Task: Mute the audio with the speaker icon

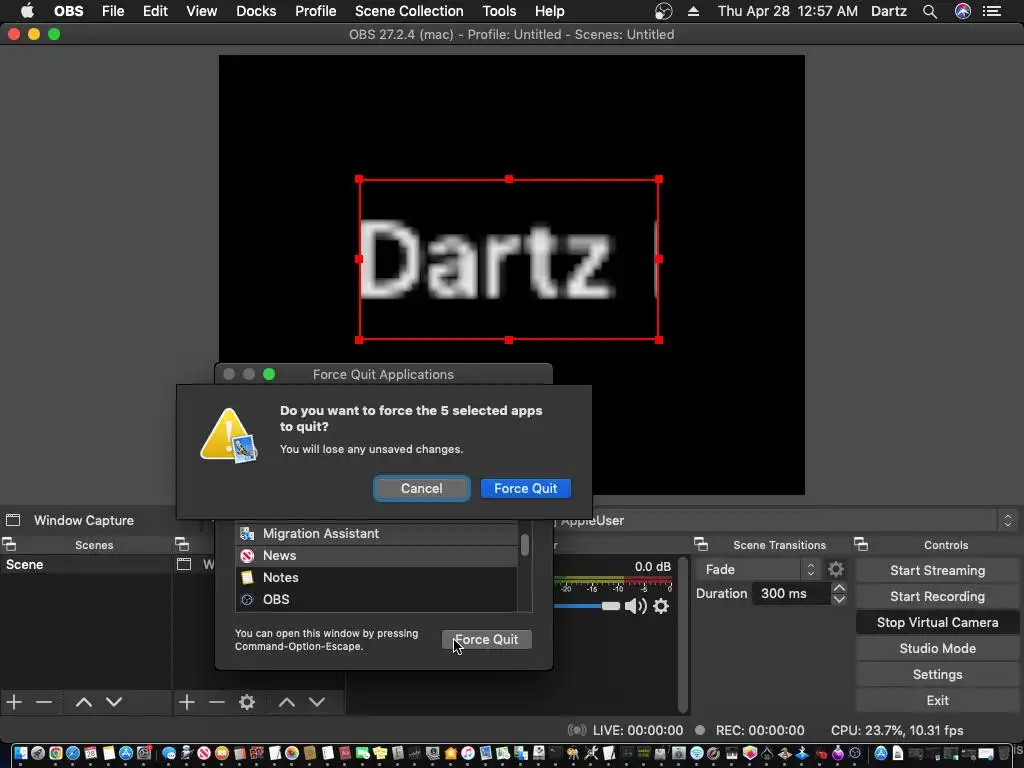Action: tap(635, 606)
